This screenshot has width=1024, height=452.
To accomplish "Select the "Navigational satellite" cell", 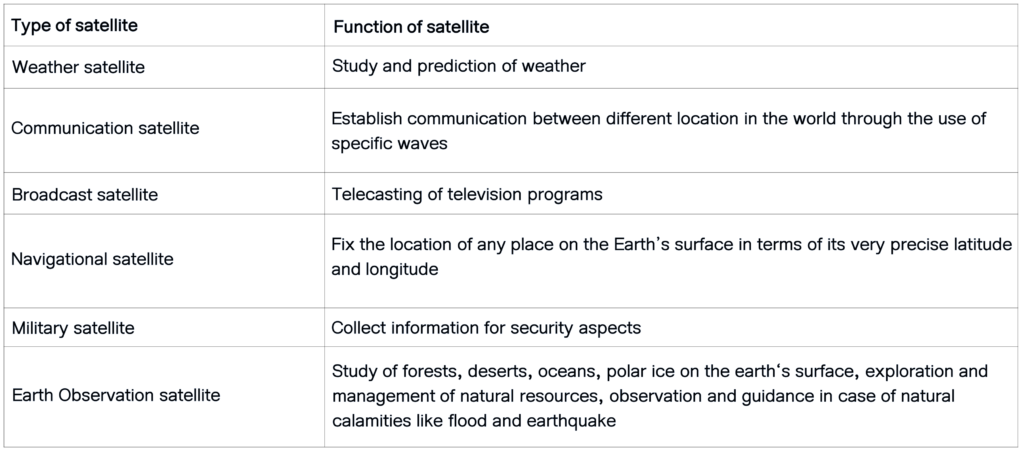I will point(164,261).
